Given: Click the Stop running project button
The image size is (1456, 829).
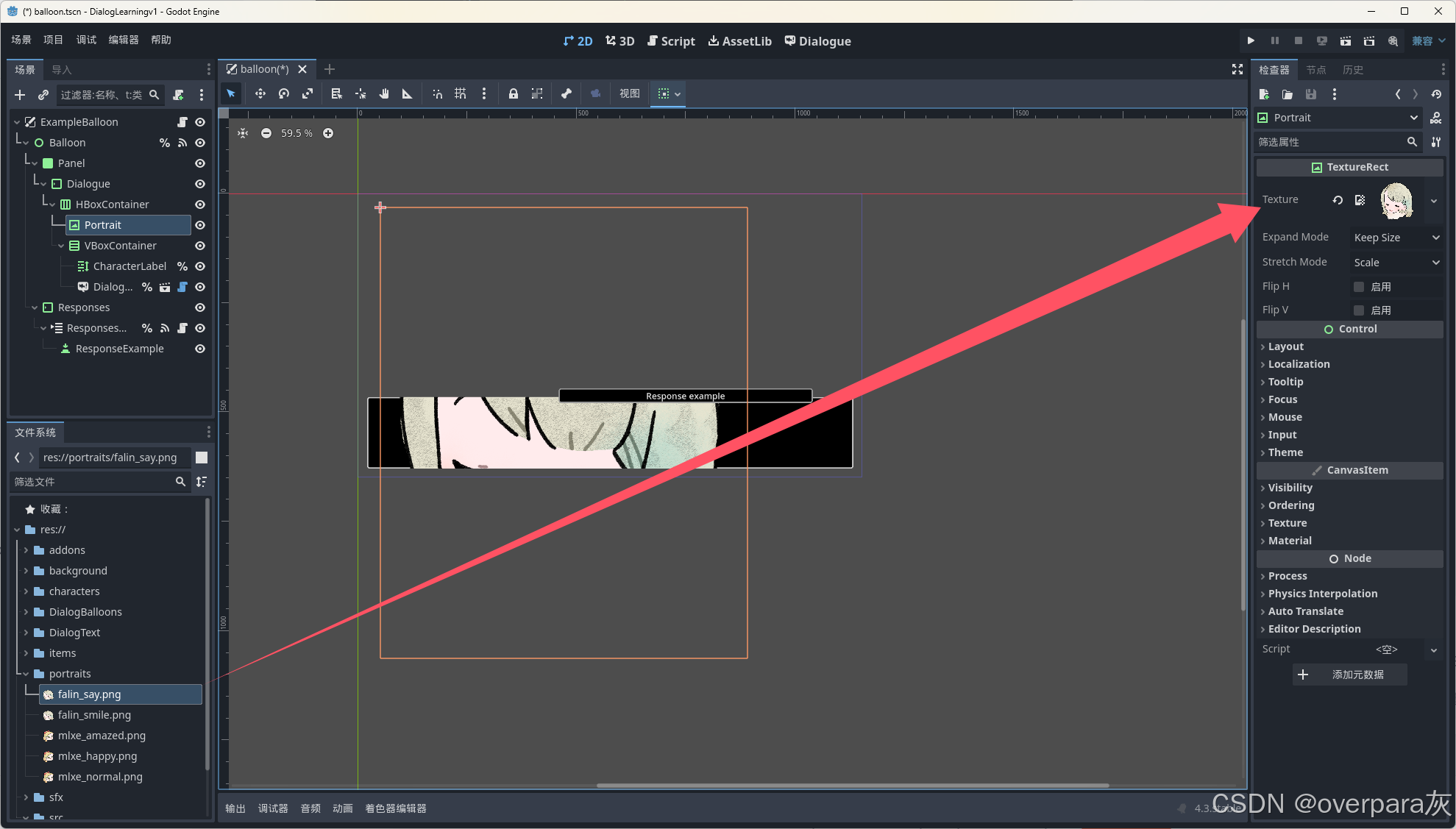Looking at the screenshot, I should point(1299,40).
